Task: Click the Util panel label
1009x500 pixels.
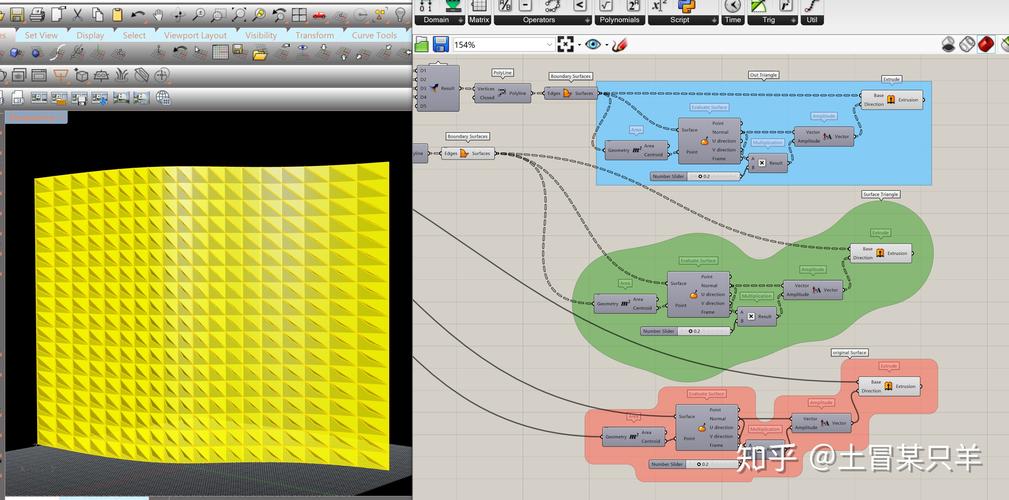Action: click(x=811, y=20)
